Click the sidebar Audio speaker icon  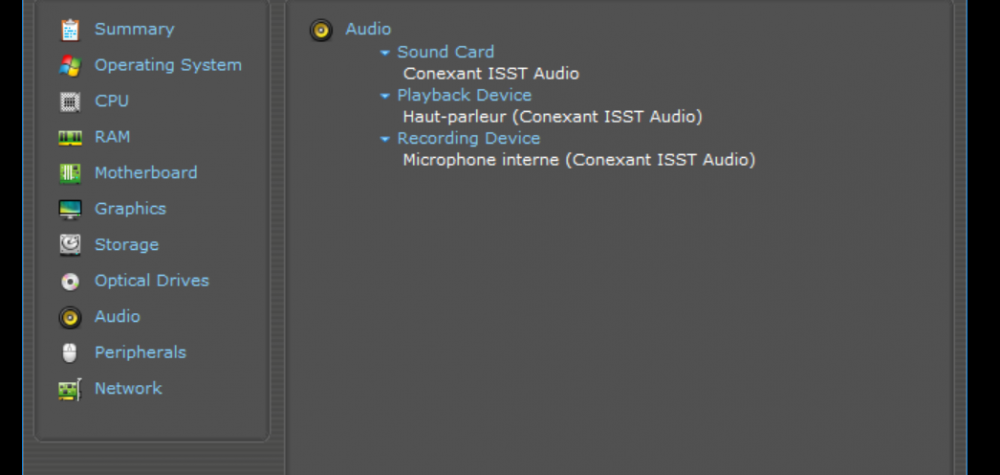70,317
